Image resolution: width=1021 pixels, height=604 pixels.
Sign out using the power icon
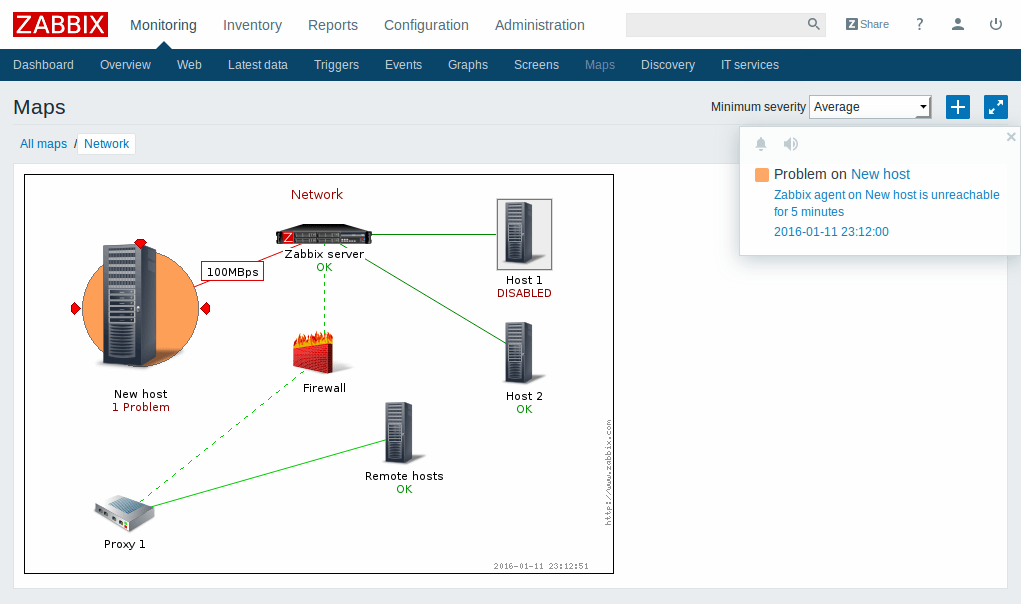pos(995,24)
